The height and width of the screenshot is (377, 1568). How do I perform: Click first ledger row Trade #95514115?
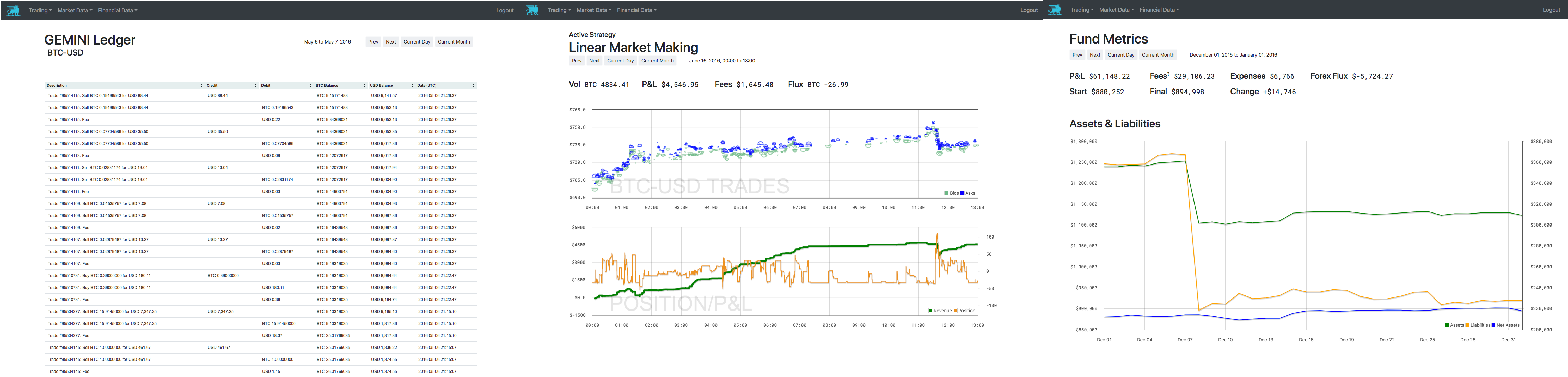click(98, 96)
